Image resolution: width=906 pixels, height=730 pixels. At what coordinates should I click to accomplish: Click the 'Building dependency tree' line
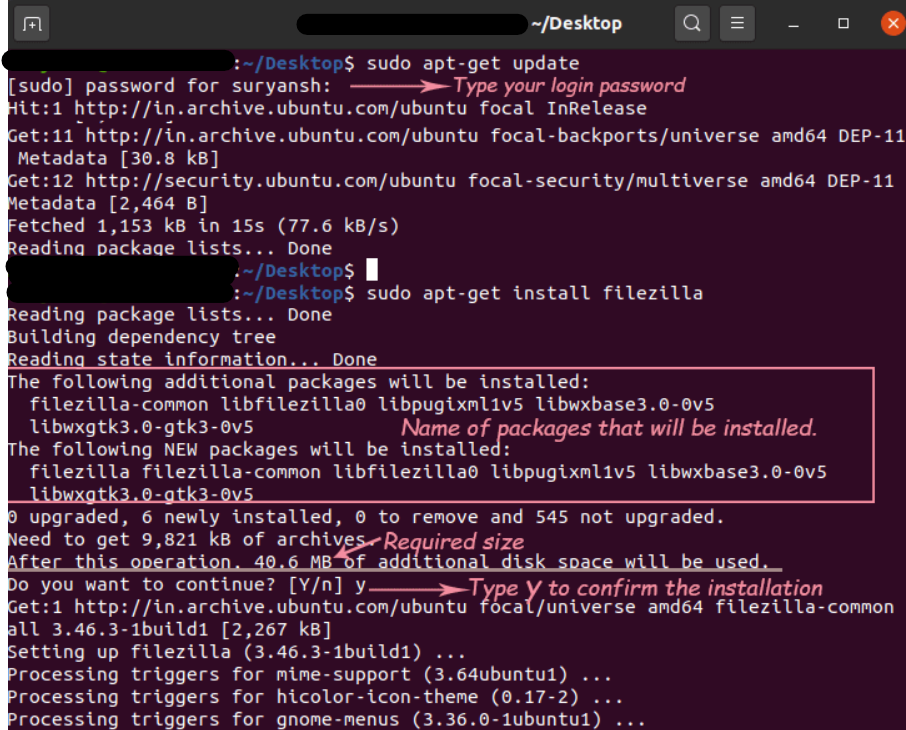coord(142,337)
